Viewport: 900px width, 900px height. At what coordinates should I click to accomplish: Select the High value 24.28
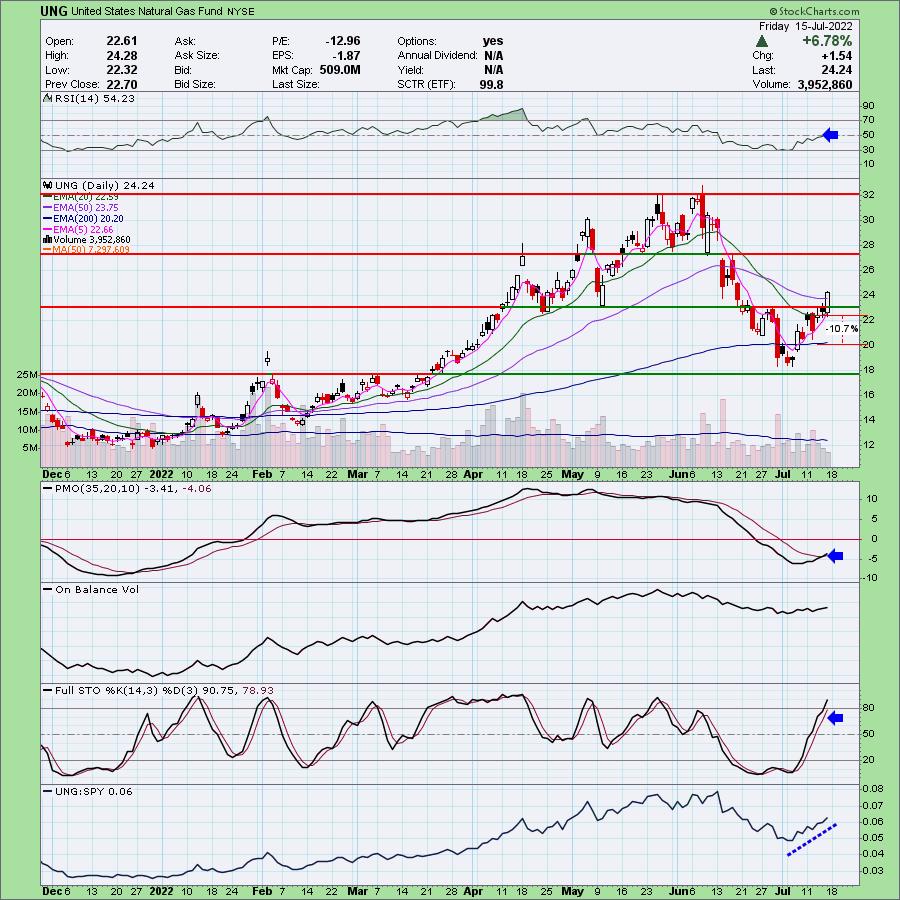tap(122, 55)
